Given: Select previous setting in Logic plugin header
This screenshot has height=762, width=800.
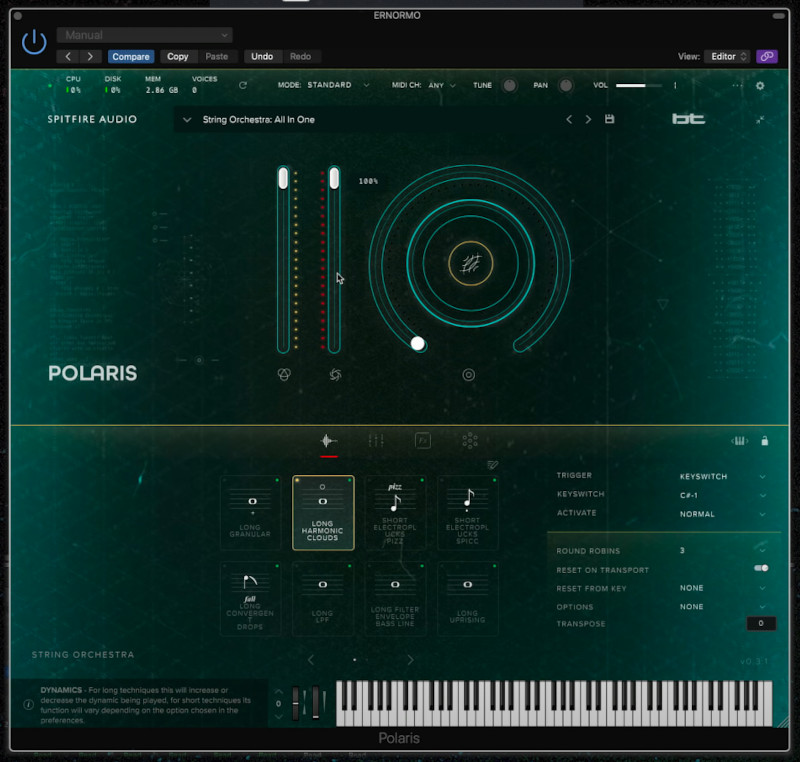Looking at the screenshot, I should pyautogui.click(x=68, y=57).
